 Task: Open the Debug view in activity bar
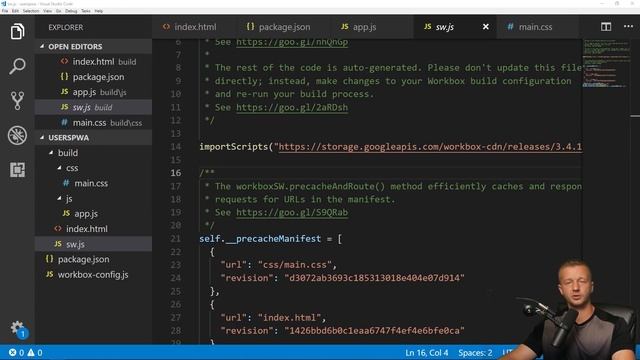[x=17, y=135]
